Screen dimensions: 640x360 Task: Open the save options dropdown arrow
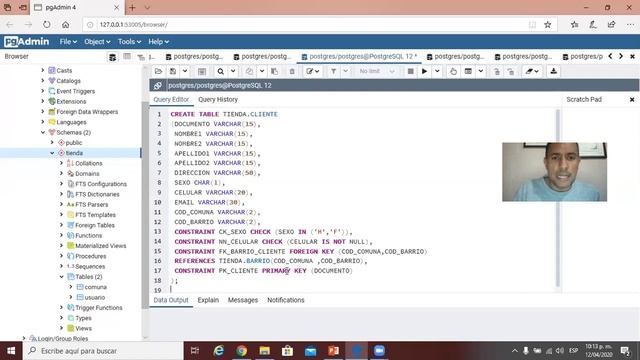[185, 71]
